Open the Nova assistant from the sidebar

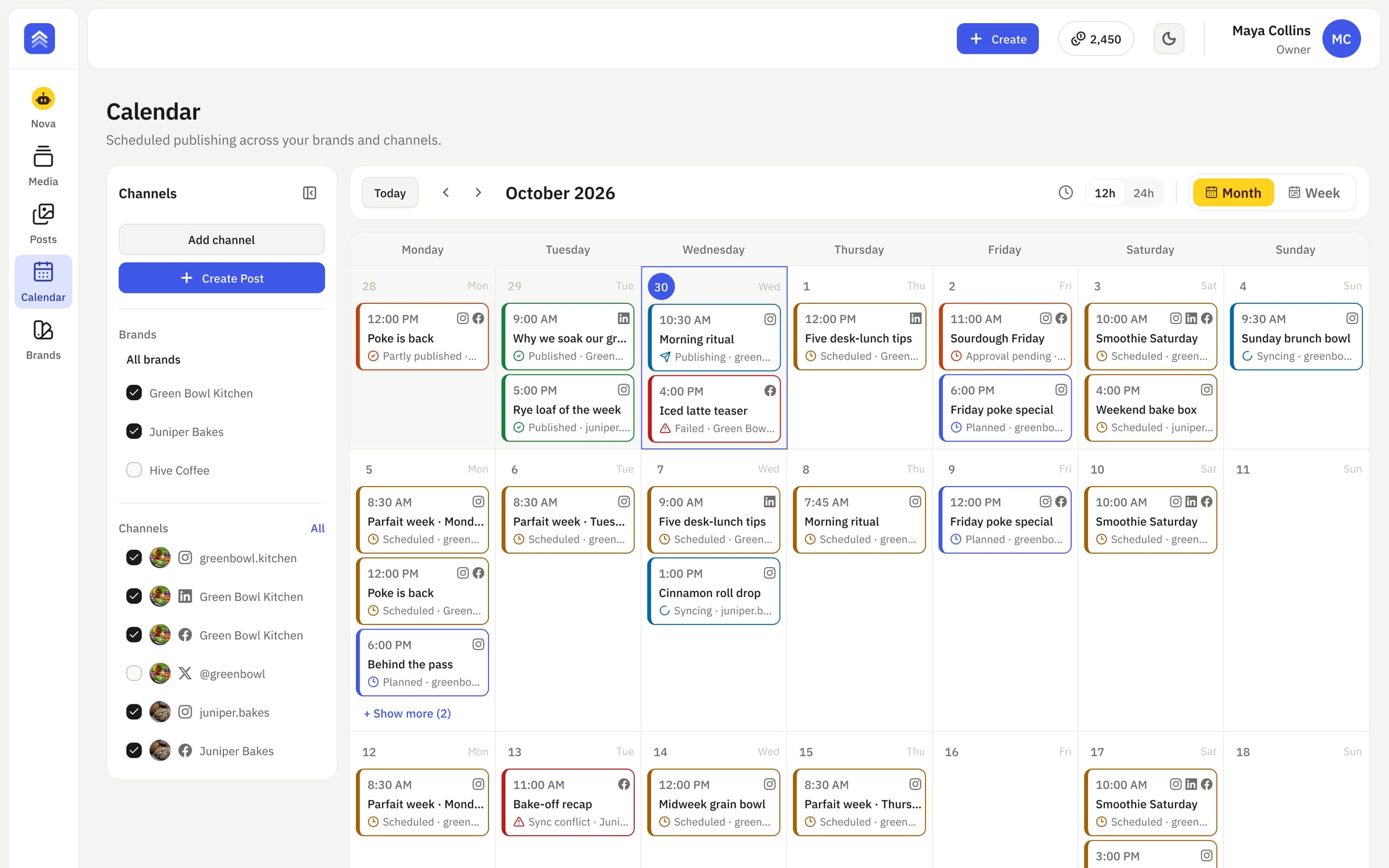[43, 108]
